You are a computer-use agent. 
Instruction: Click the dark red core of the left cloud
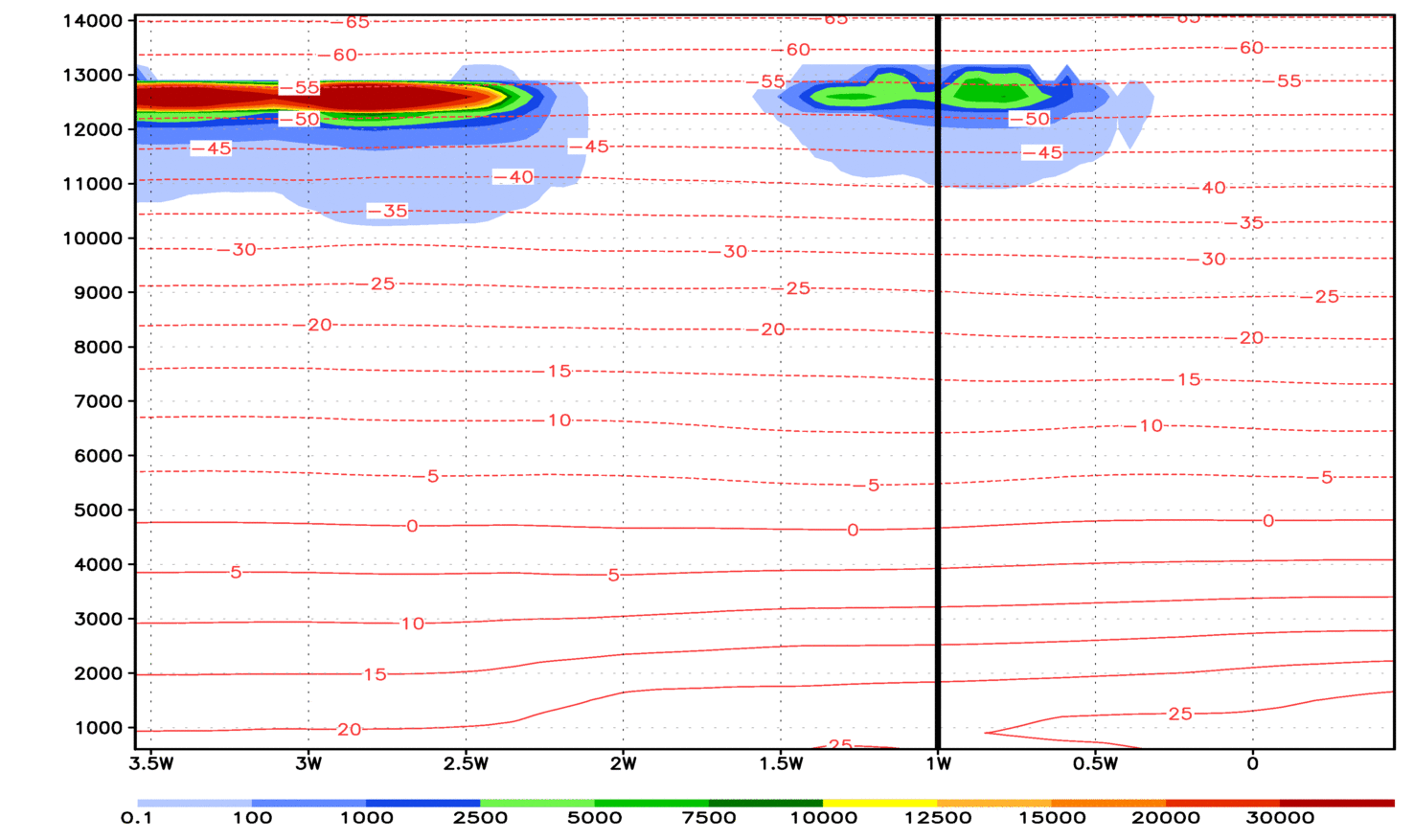pos(383,97)
